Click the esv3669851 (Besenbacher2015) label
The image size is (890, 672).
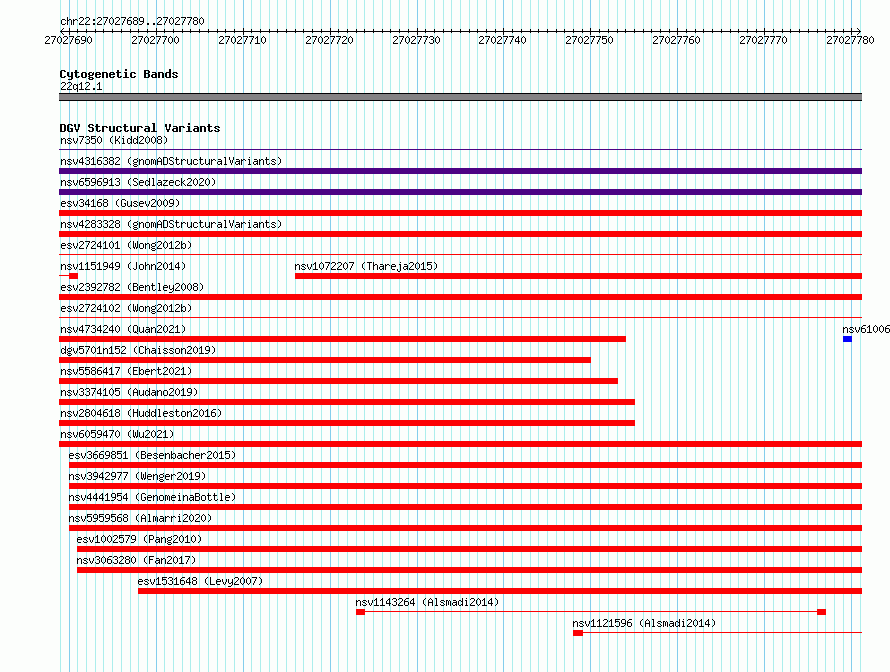click(152, 455)
